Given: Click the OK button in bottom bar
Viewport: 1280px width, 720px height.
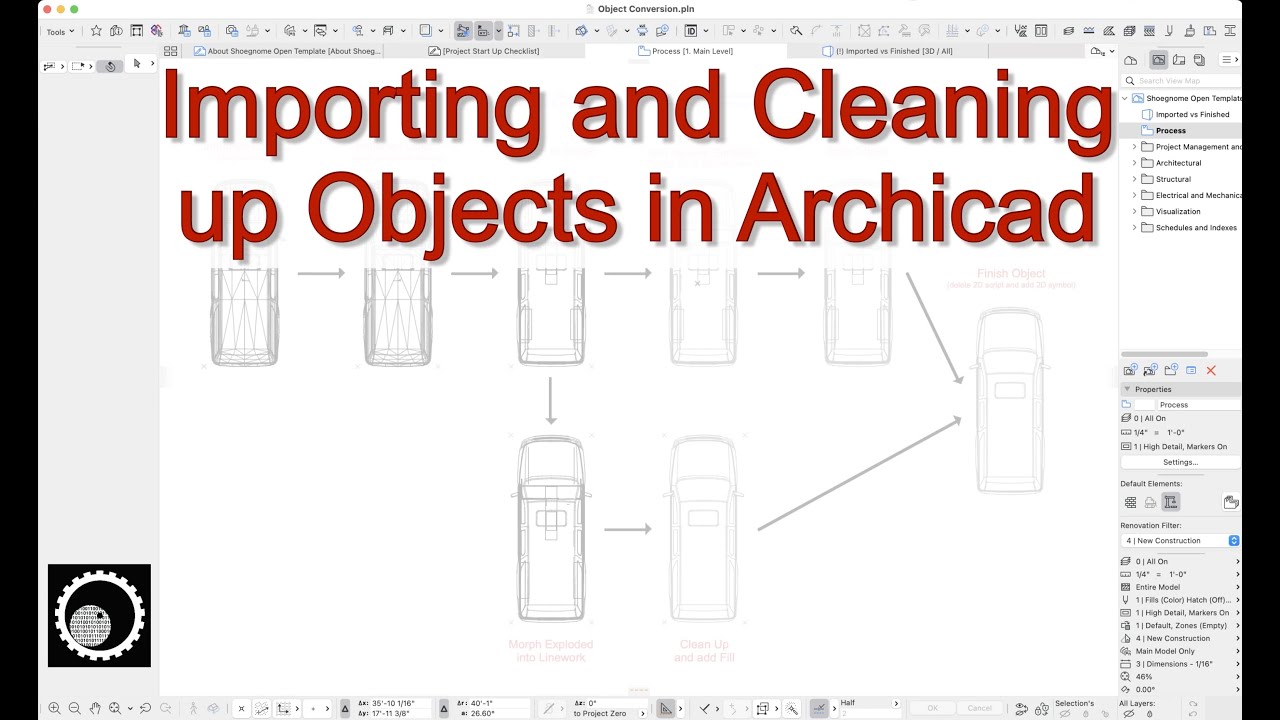Looking at the screenshot, I should pos(932,708).
